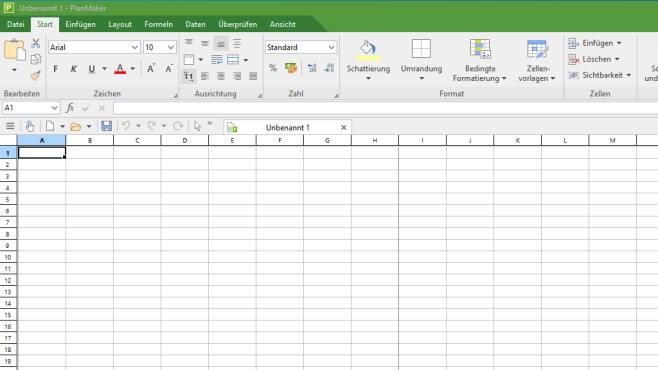
Task: Align cell content vertically centered
Action: point(205,43)
